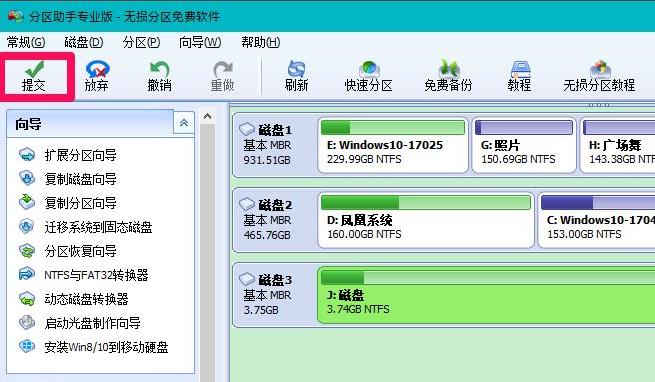Click the 160.00GB NTFS label

(x=364, y=234)
